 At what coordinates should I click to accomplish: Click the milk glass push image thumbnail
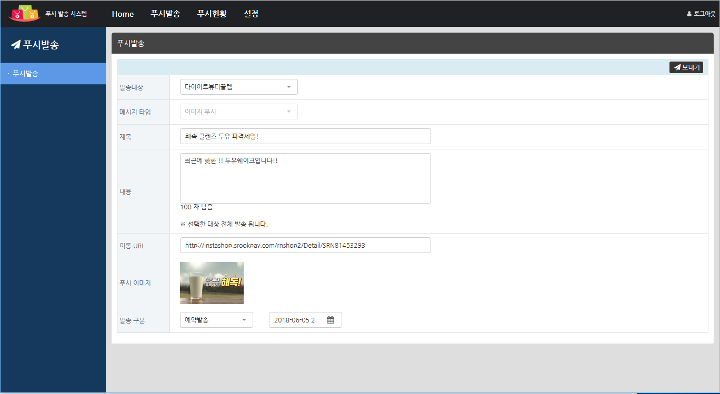click(x=212, y=283)
